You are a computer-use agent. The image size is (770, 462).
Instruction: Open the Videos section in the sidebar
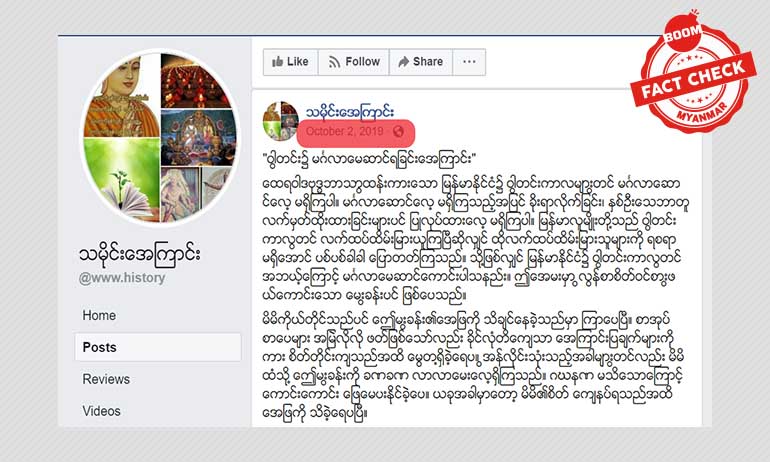pyautogui.click(x=101, y=411)
